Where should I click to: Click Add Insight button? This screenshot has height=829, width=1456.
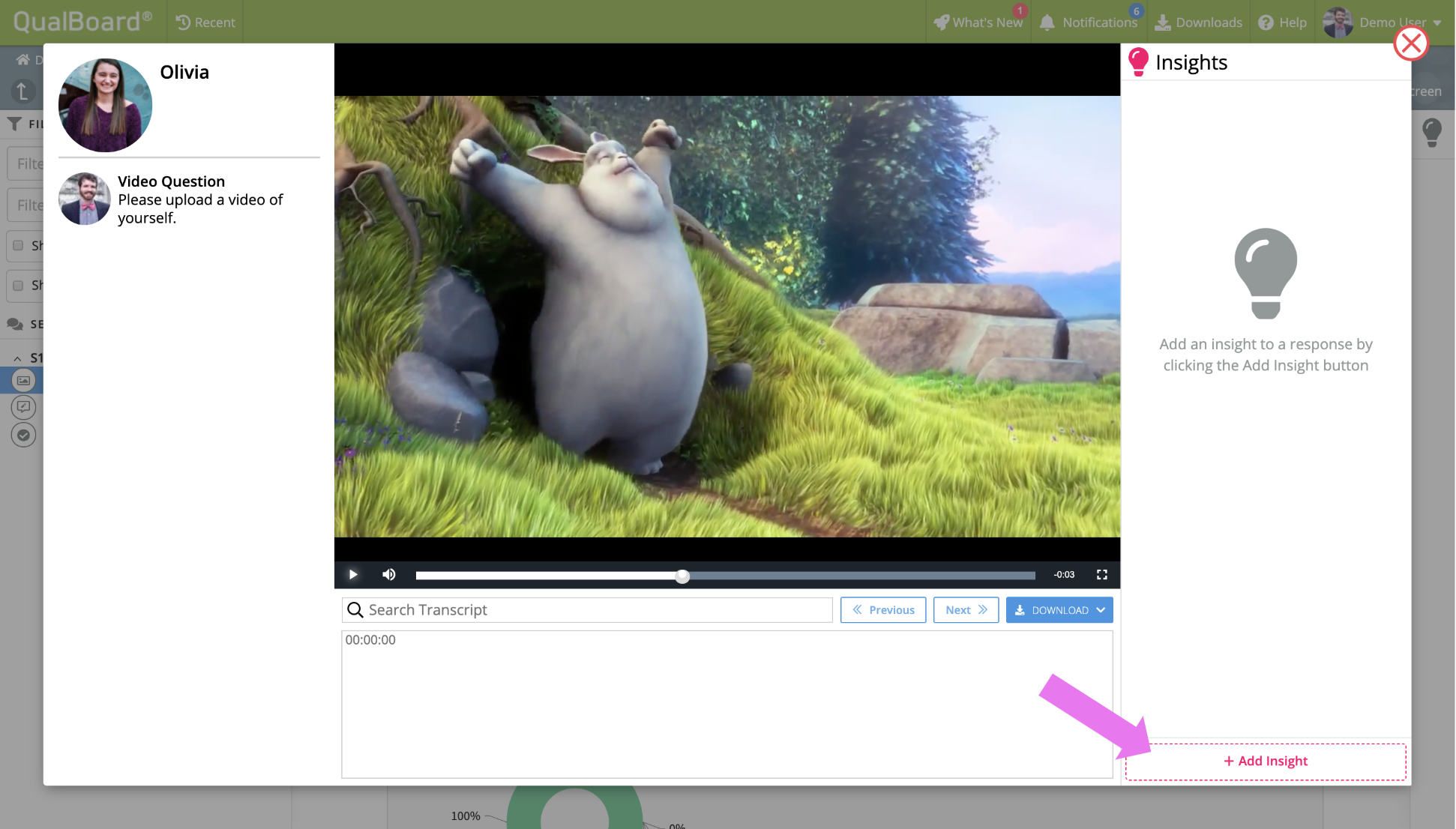pos(1265,762)
